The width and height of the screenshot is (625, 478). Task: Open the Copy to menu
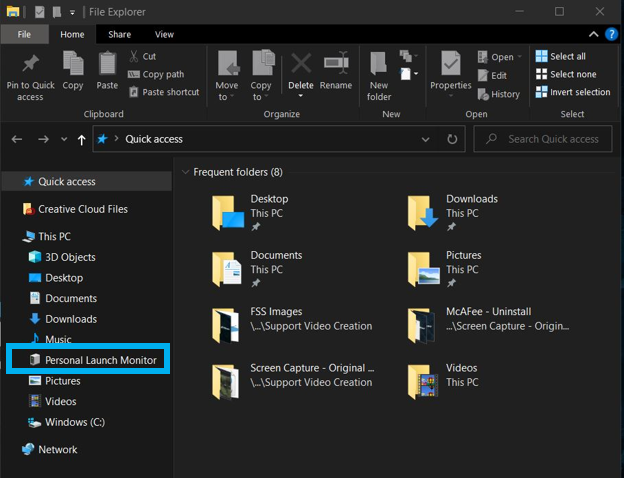pos(261,76)
